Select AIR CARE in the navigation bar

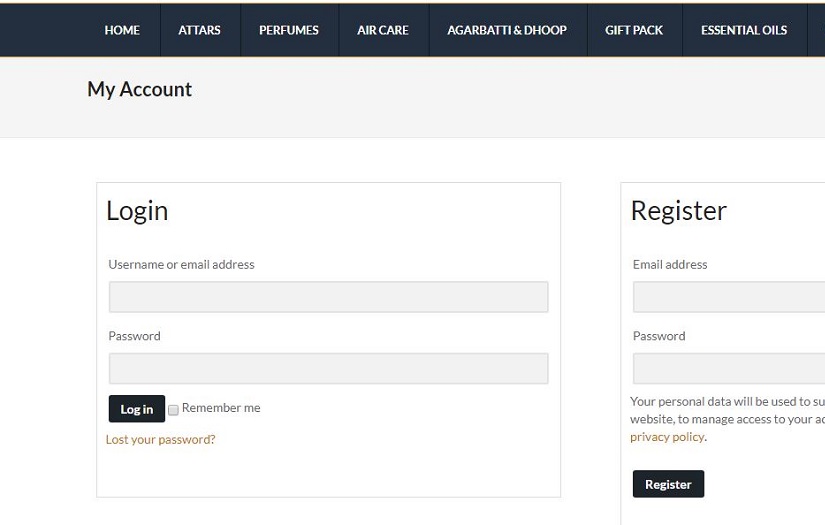(x=383, y=30)
